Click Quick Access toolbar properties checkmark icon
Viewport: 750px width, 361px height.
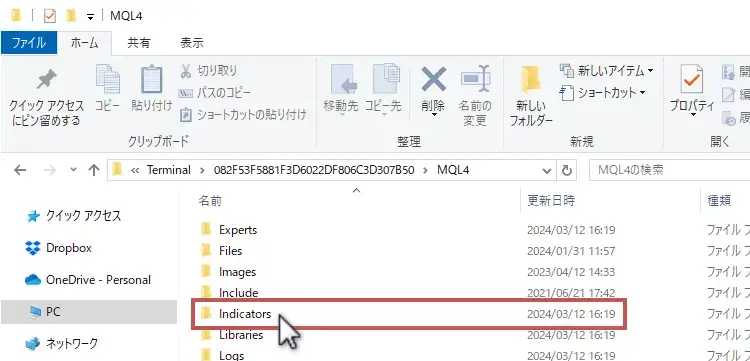click(50, 16)
